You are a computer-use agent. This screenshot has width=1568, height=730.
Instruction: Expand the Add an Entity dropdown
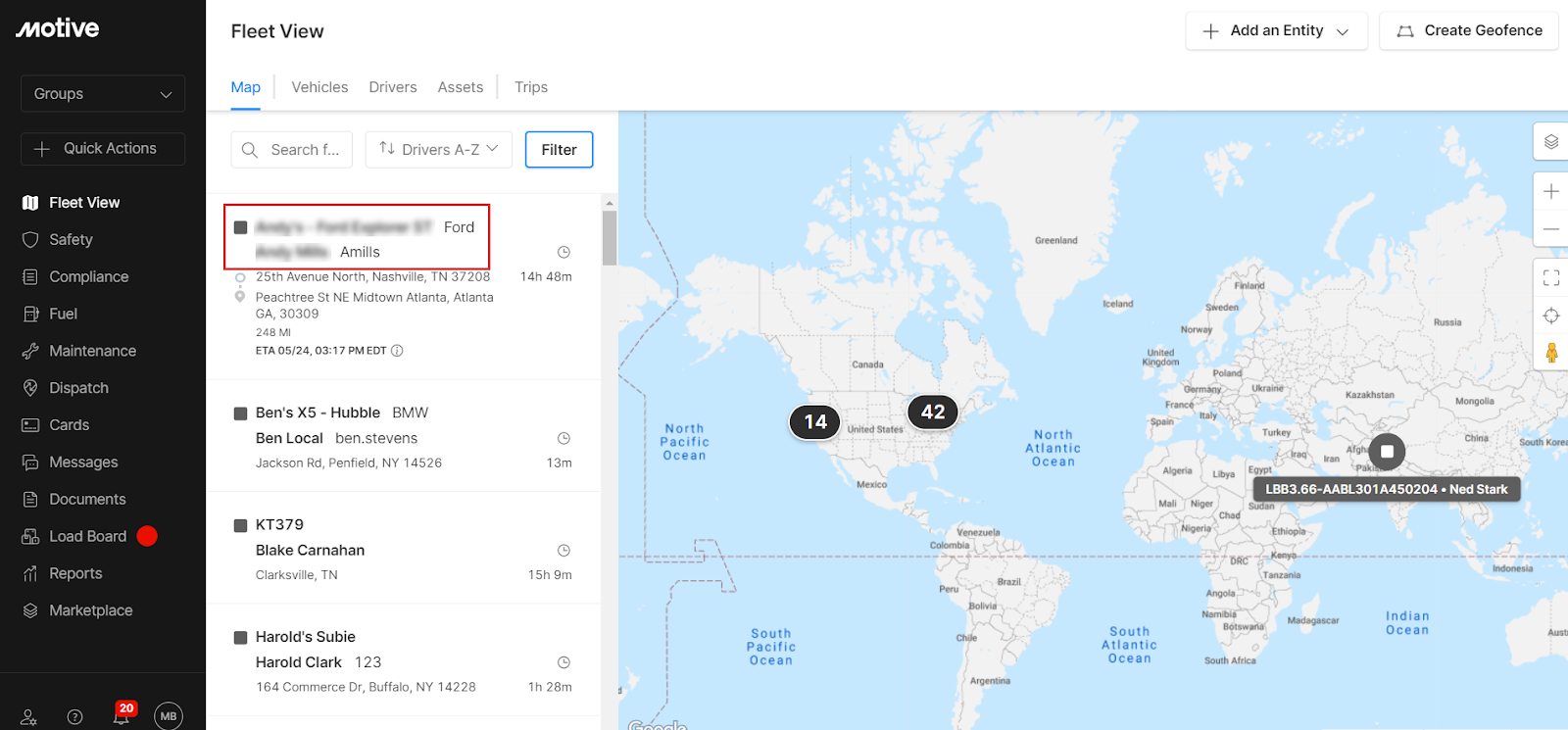(x=1276, y=31)
